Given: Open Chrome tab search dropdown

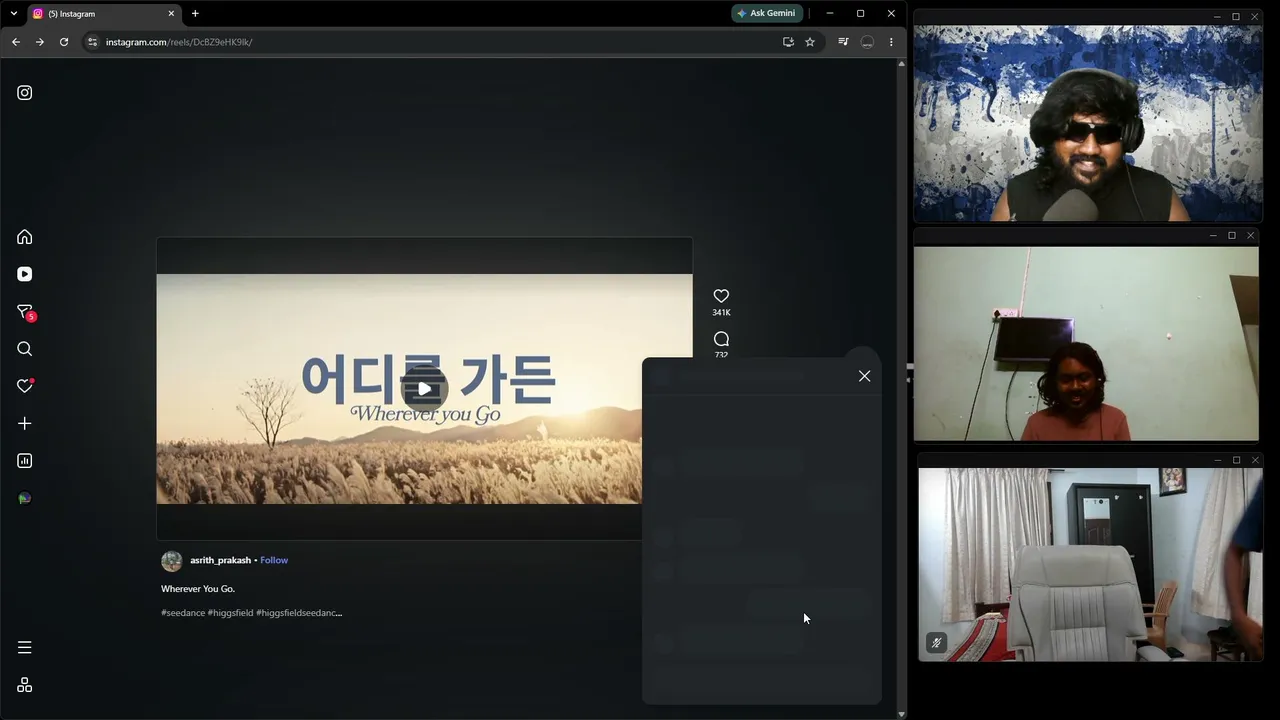Looking at the screenshot, I should click(x=14, y=13).
